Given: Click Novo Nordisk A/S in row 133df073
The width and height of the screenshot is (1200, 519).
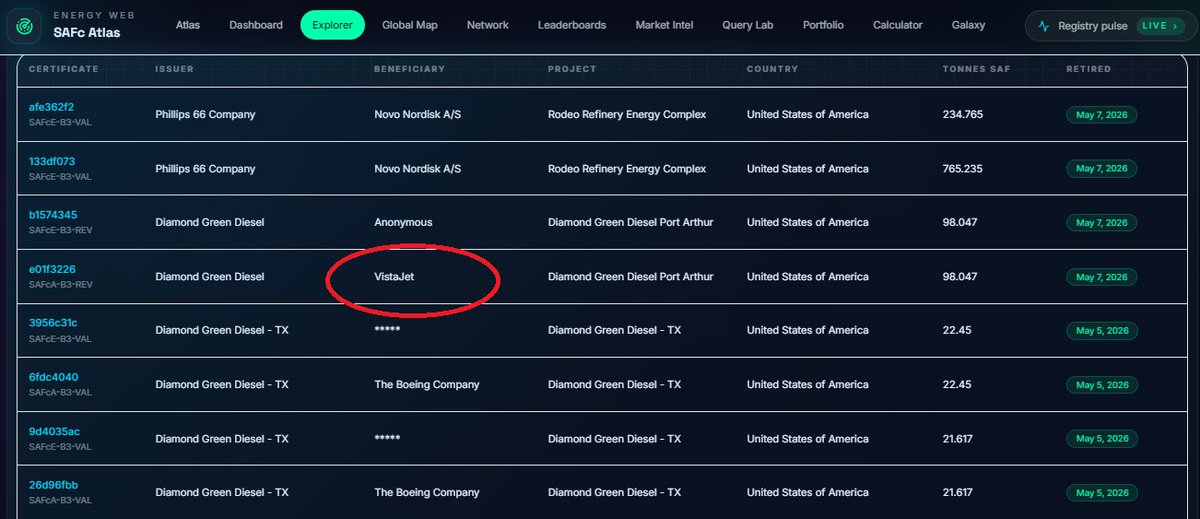Looking at the screenshot, I should click(417, 169).
